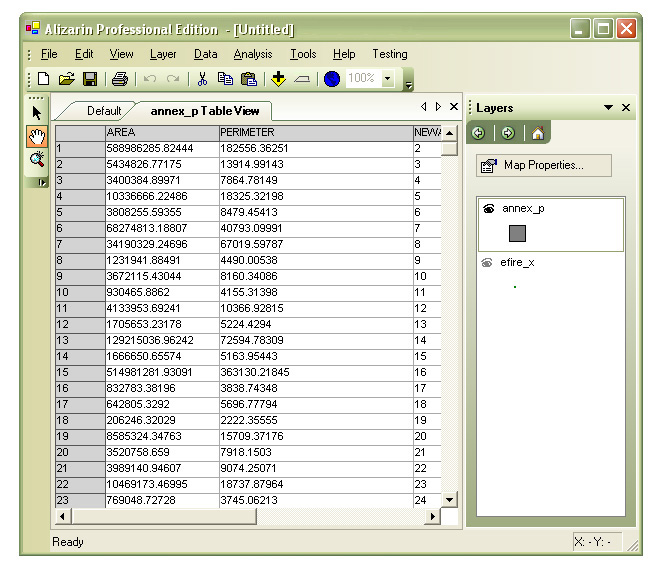Screen dimensions: 662x574
Task: Click area cell 129215036.96242
Action: coord(162,341)
